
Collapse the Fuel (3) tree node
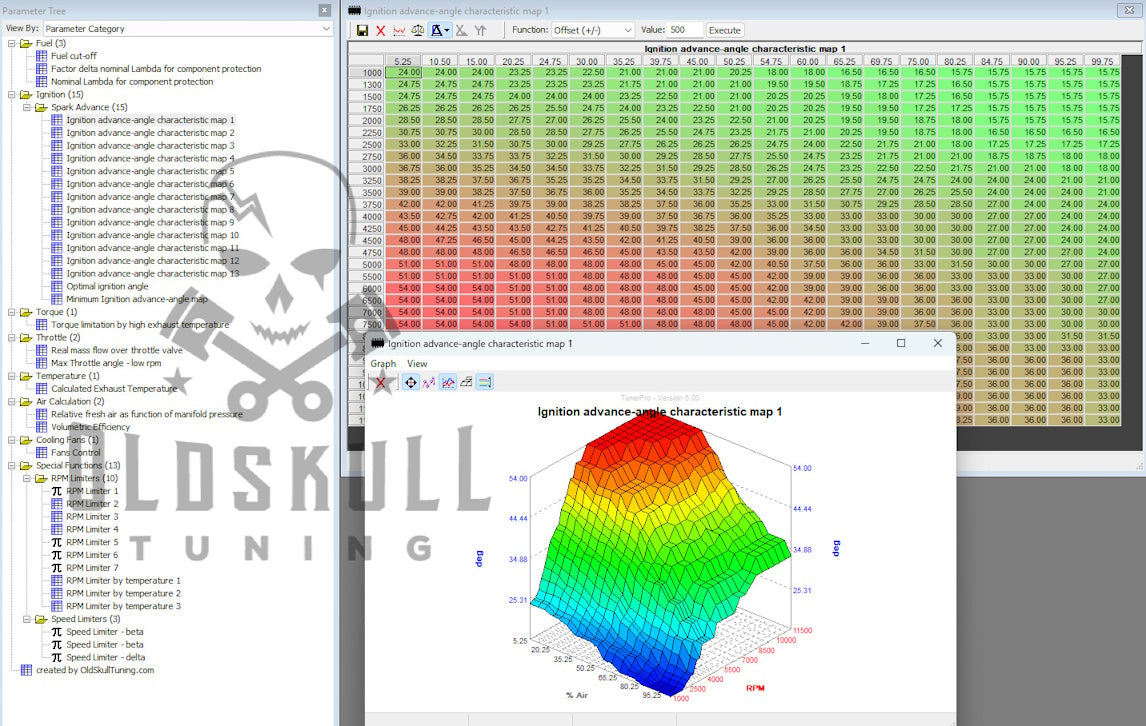(x=11, y=43)
